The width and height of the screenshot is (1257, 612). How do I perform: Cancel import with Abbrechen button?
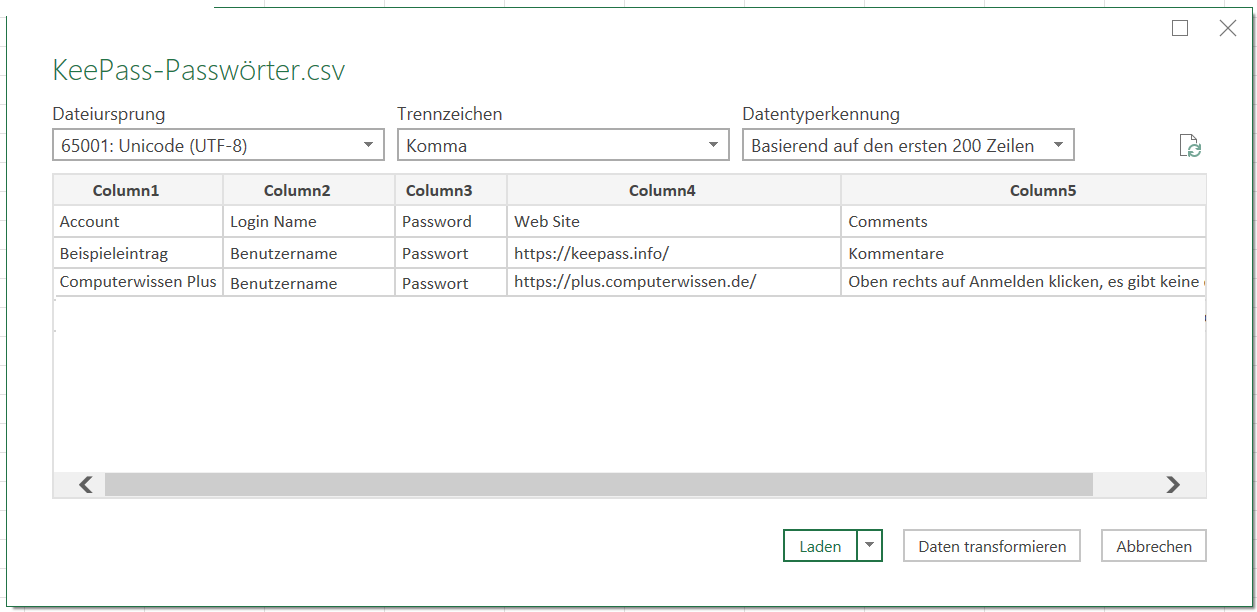(1154, 546)
